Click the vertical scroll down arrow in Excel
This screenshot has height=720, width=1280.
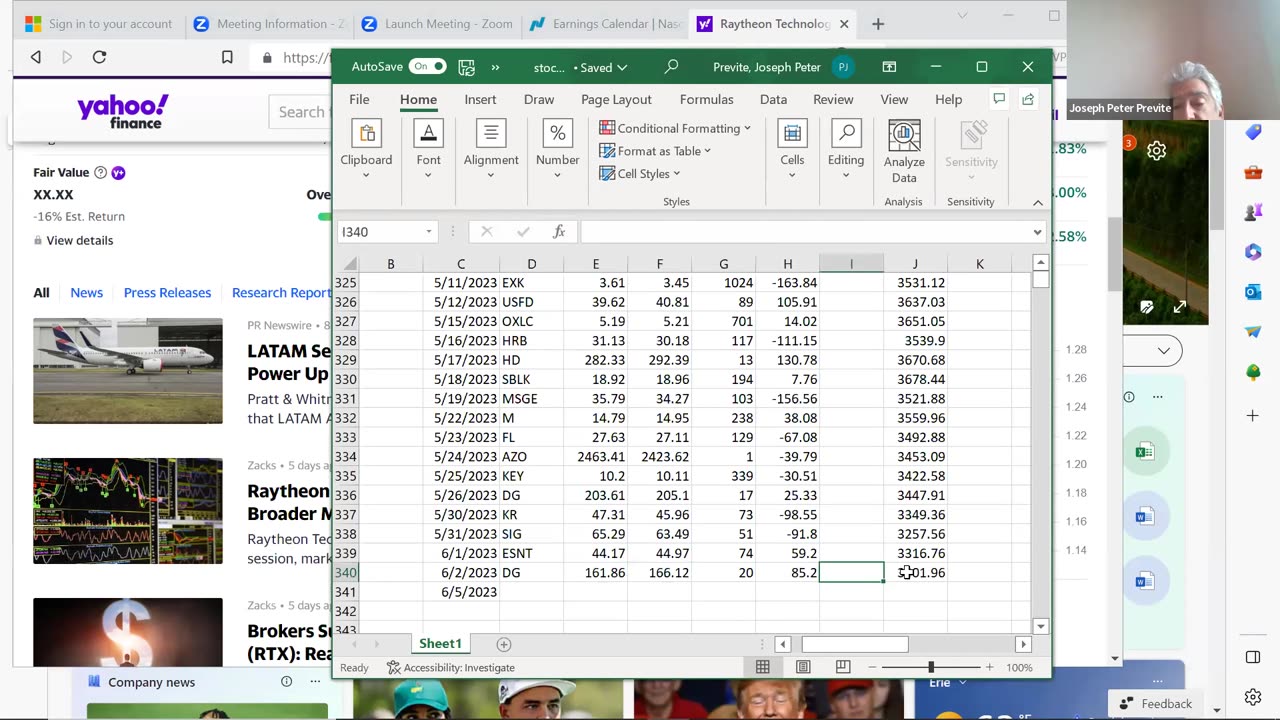(x=1040, y=626)
